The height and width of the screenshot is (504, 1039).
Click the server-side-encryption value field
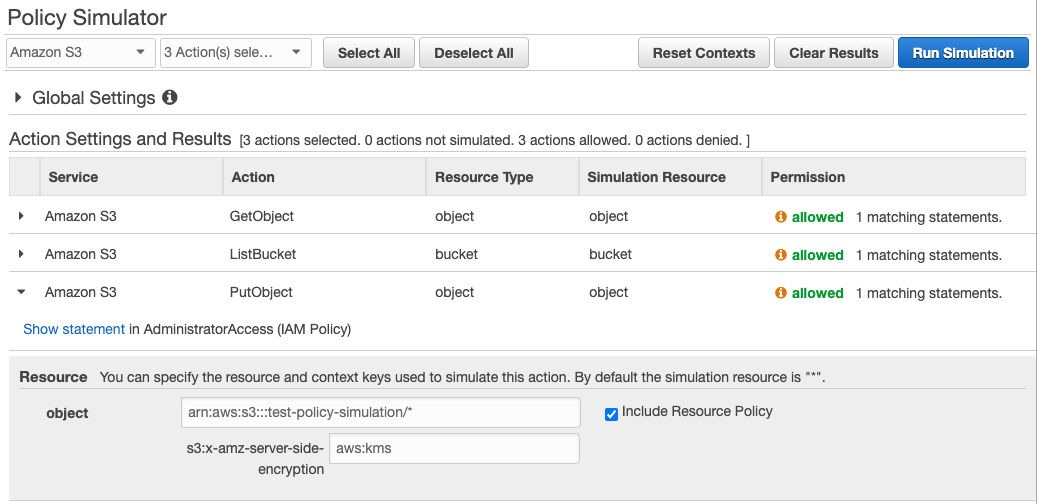click(455, 448)
